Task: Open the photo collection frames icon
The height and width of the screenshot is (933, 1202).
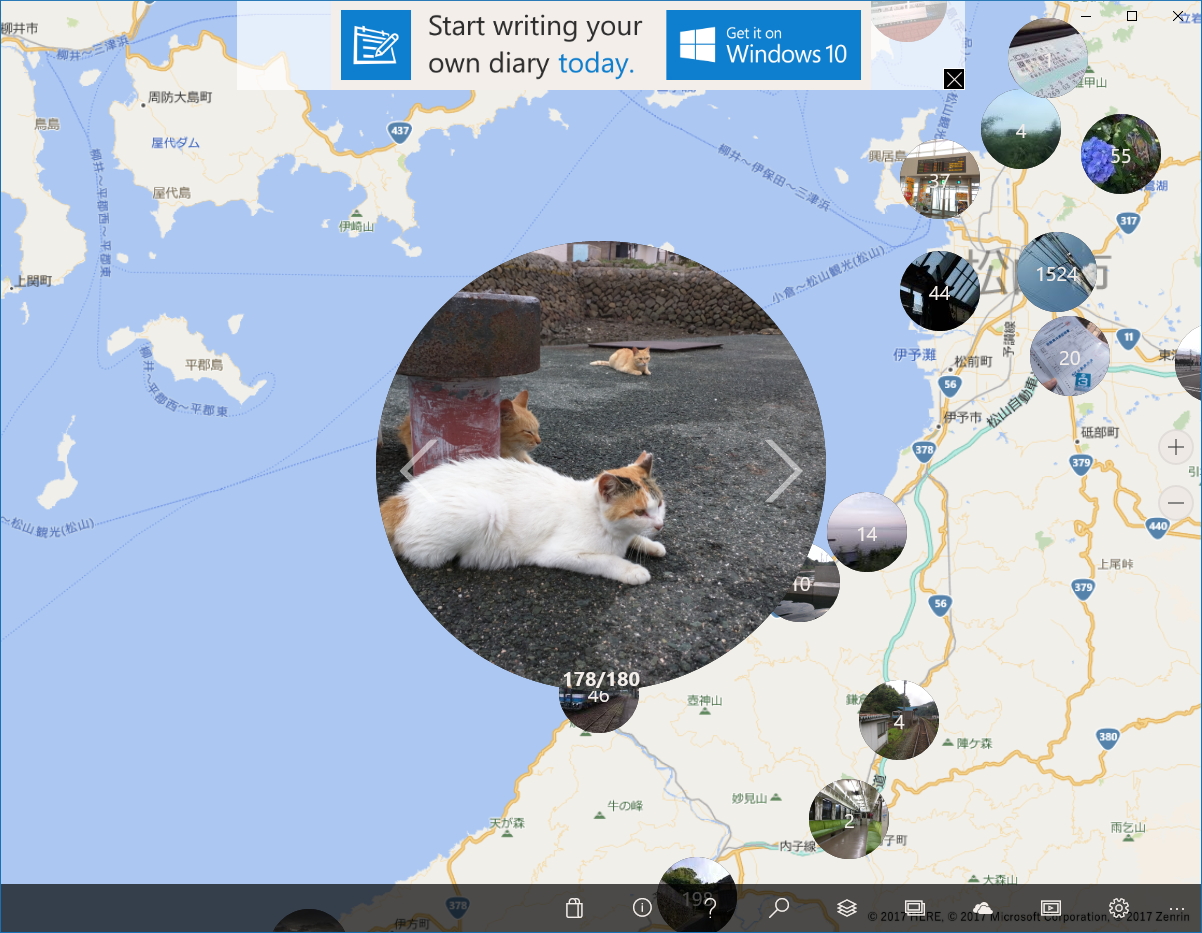Action: click(914, 908)
